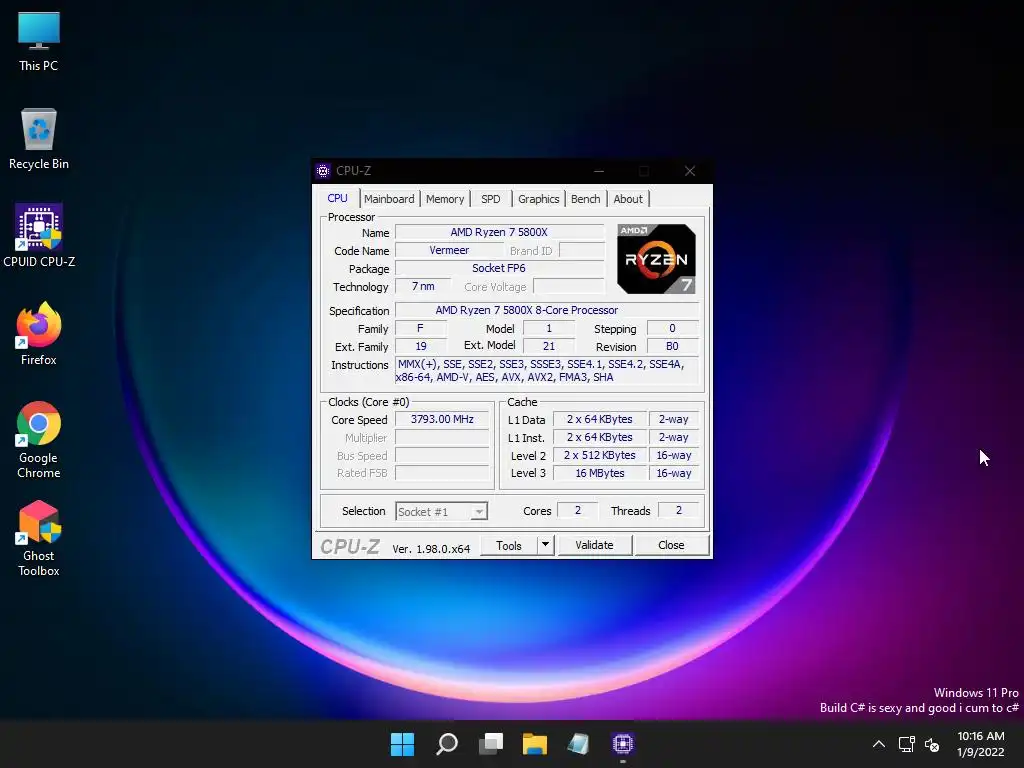Select CPU-Z icon in taskbar

click(x=623, y=744)
